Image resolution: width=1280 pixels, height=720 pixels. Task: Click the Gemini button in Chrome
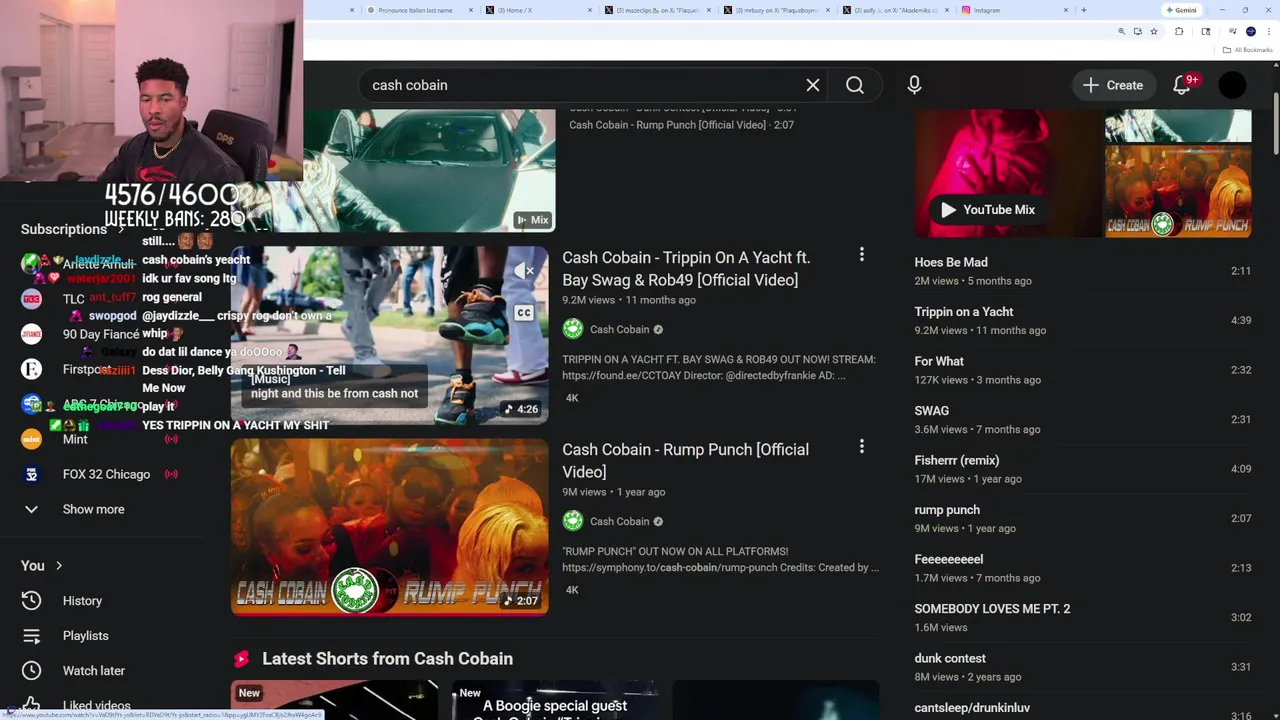coord(1181,10)
